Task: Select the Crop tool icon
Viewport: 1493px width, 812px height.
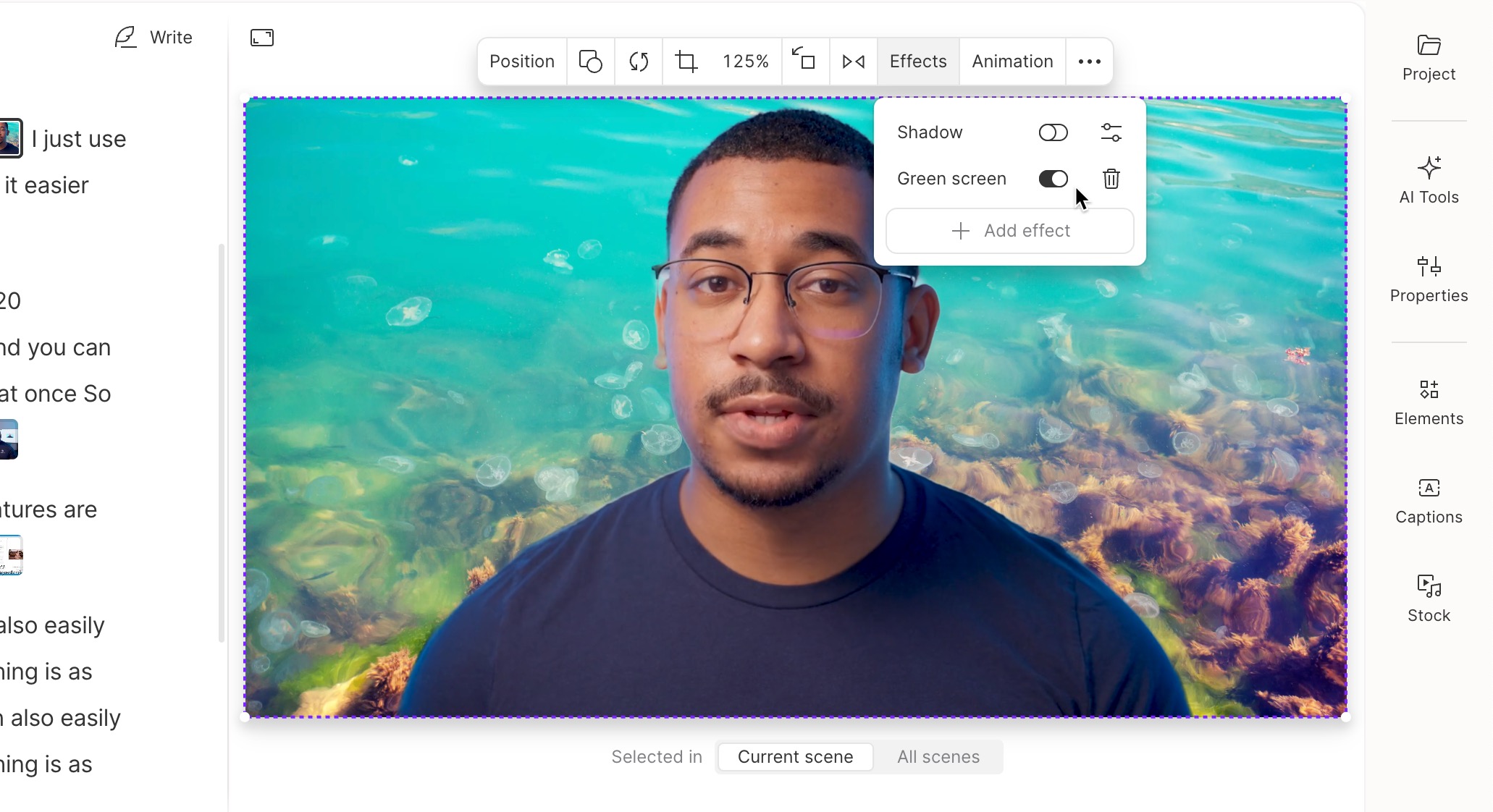Action: 686,62
